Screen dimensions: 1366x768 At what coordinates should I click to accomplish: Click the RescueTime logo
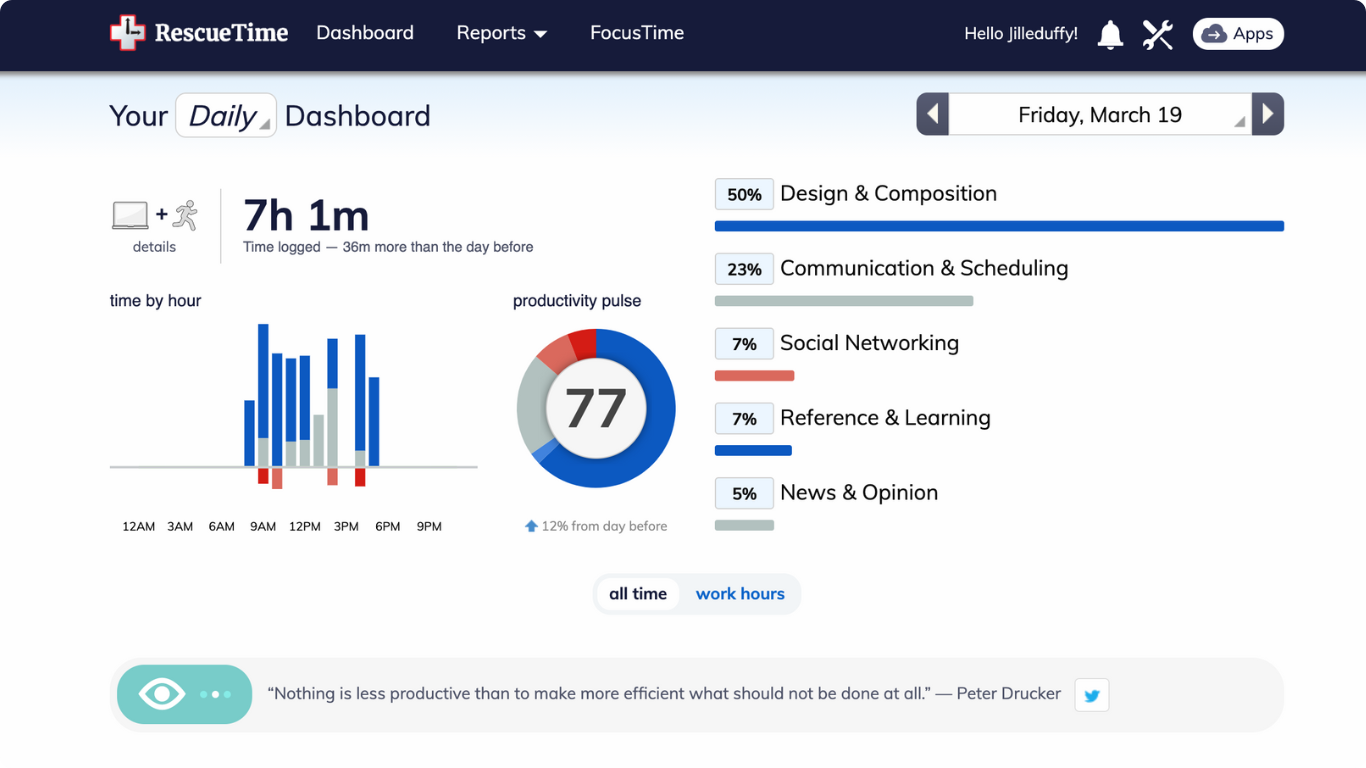tap(199, 33)
